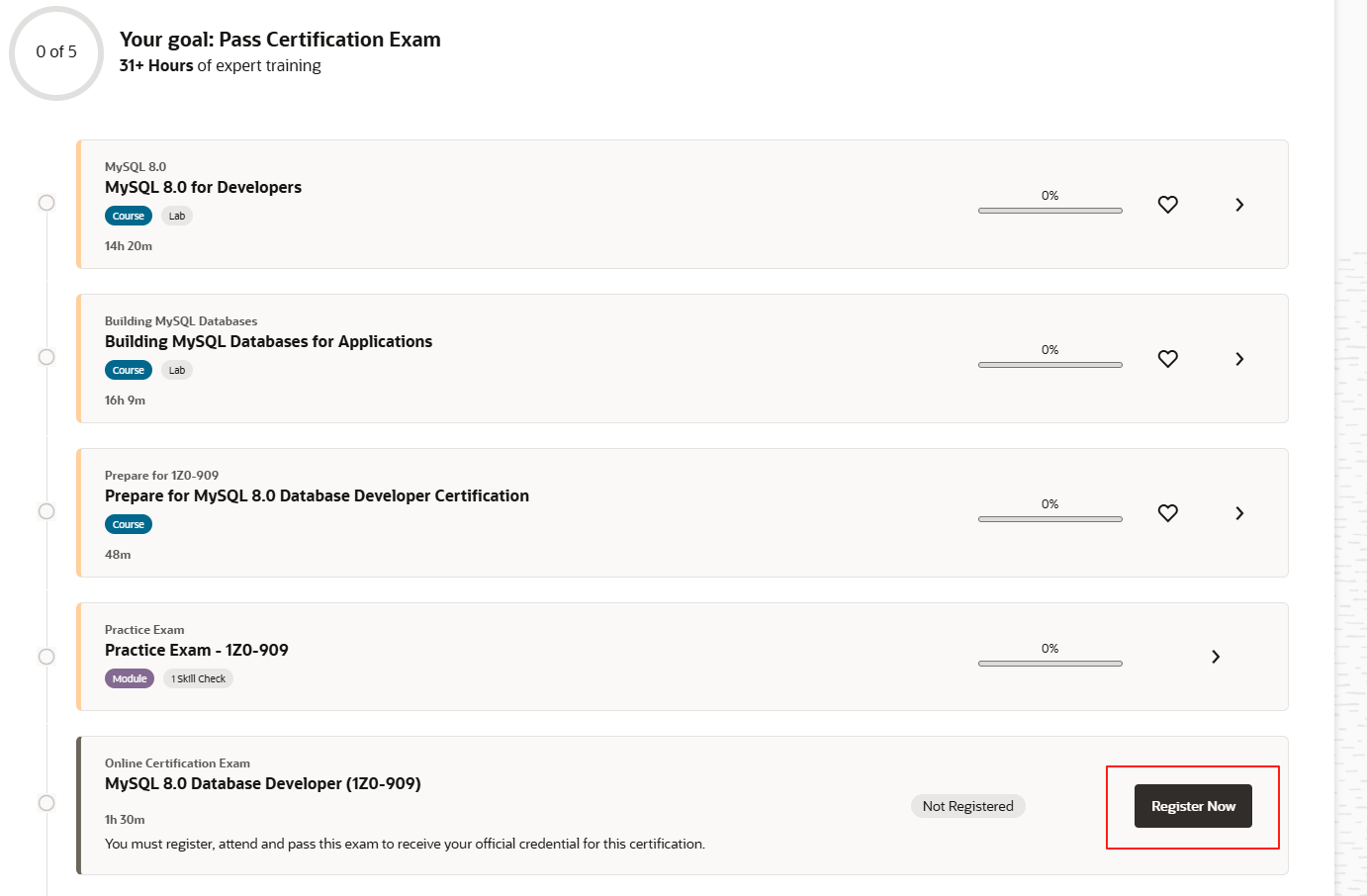Image resolution: width=1367 pixels, height=896 pixels.
Task: Open Prepare for MySQL 8.0 Database Developer Certification
Action: point(317,496)
